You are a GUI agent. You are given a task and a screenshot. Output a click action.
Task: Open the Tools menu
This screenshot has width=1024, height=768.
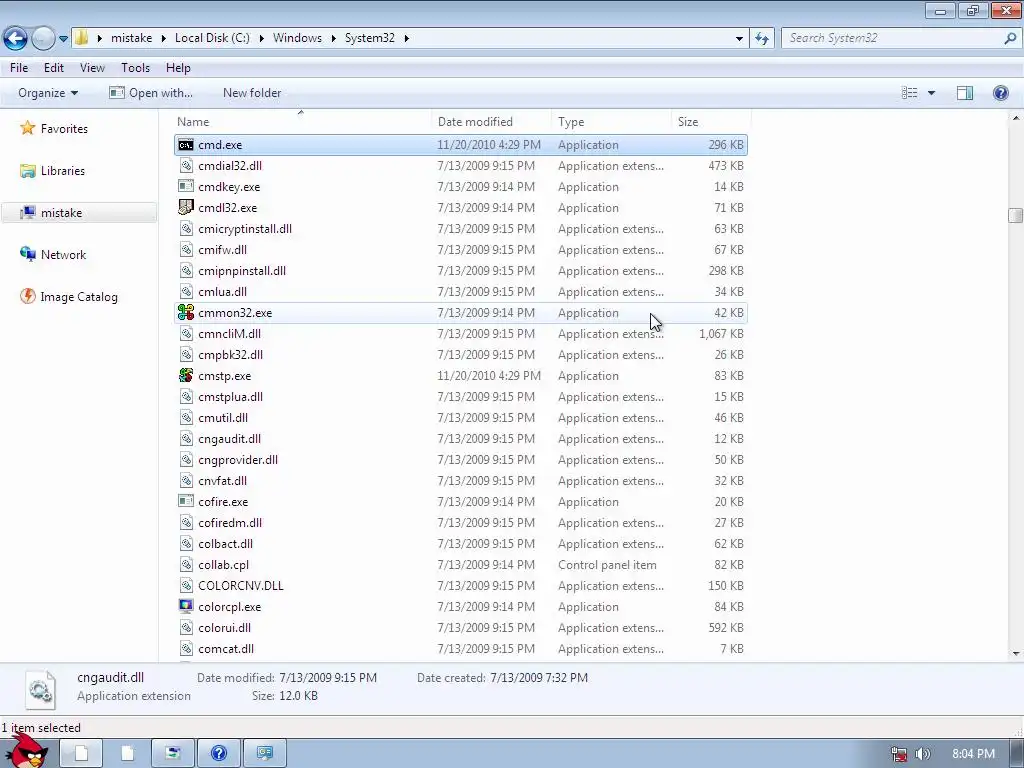135,68
